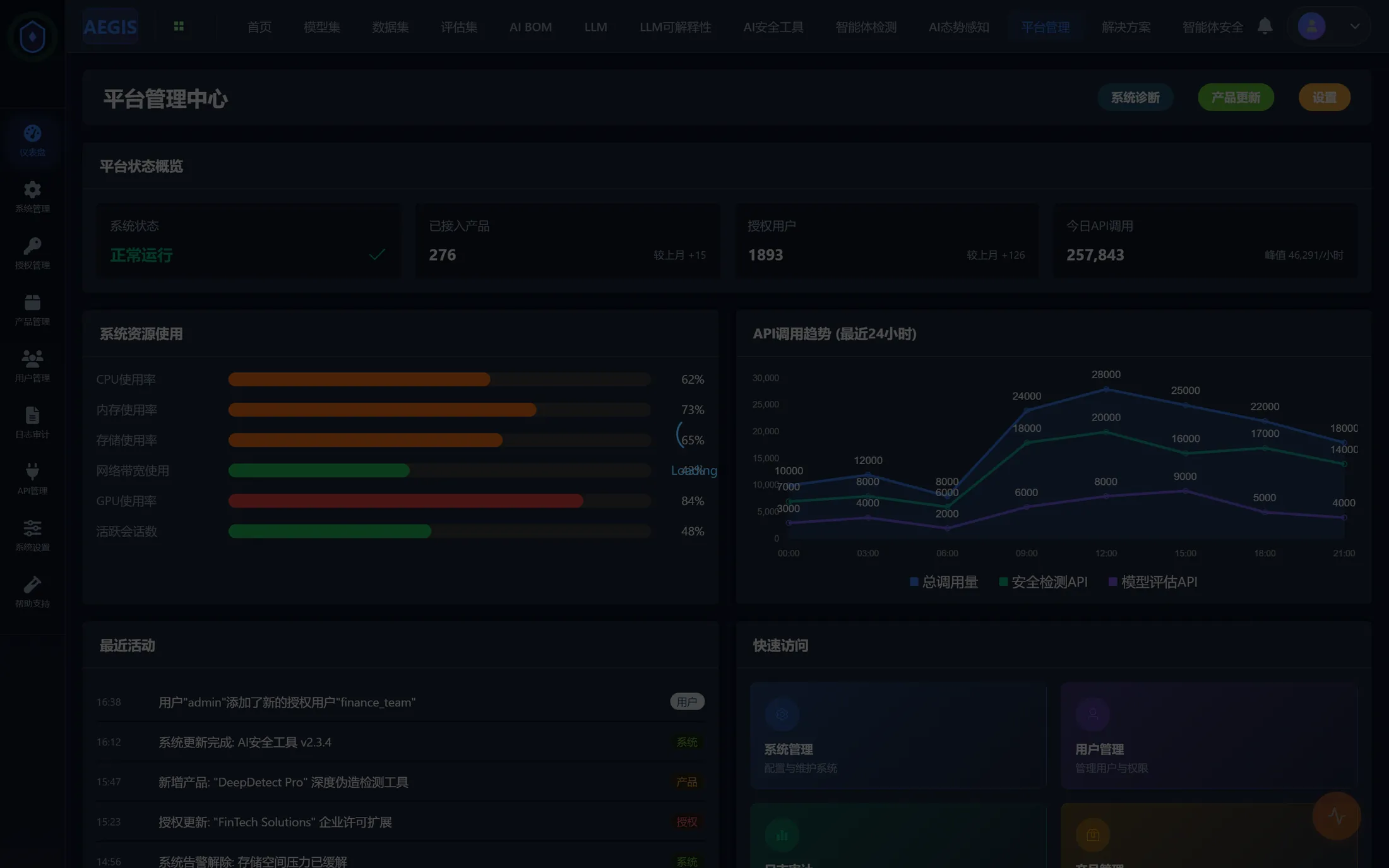
Task: Toggle 模型评估API series in chart legend
Action: 1153,582
